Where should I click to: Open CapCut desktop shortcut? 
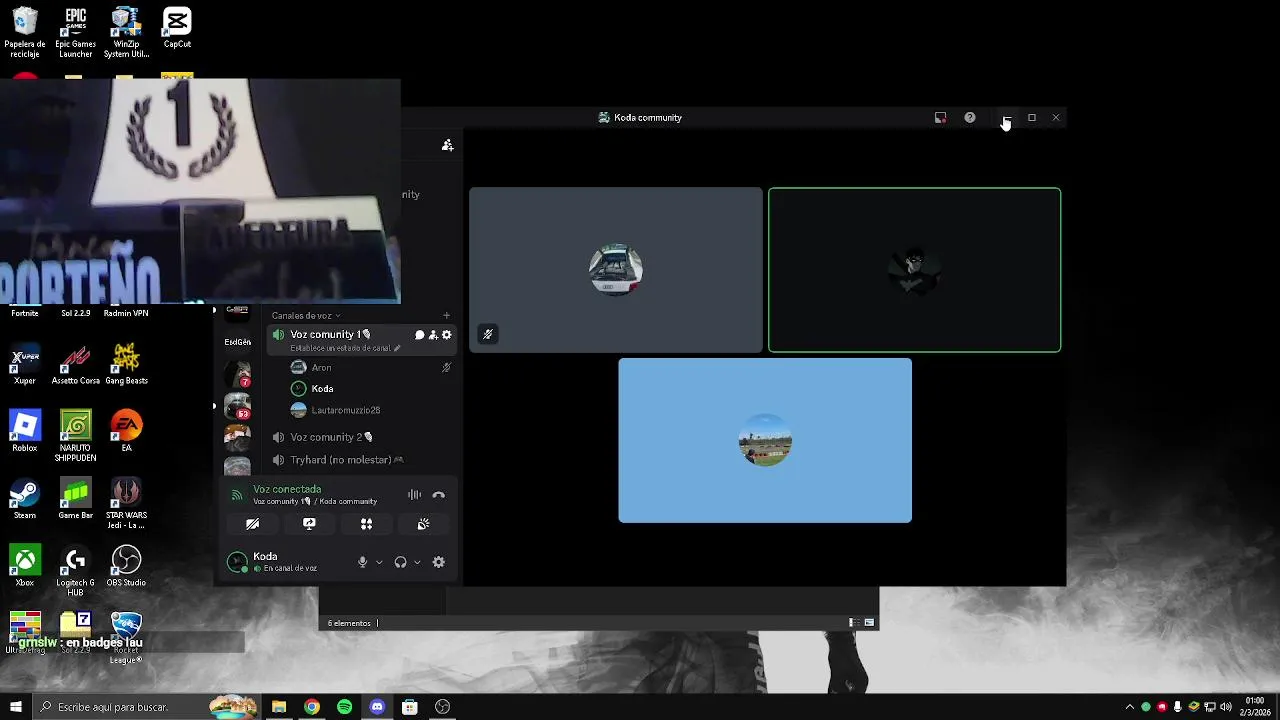pyautogui.click(x=177, y=27)
